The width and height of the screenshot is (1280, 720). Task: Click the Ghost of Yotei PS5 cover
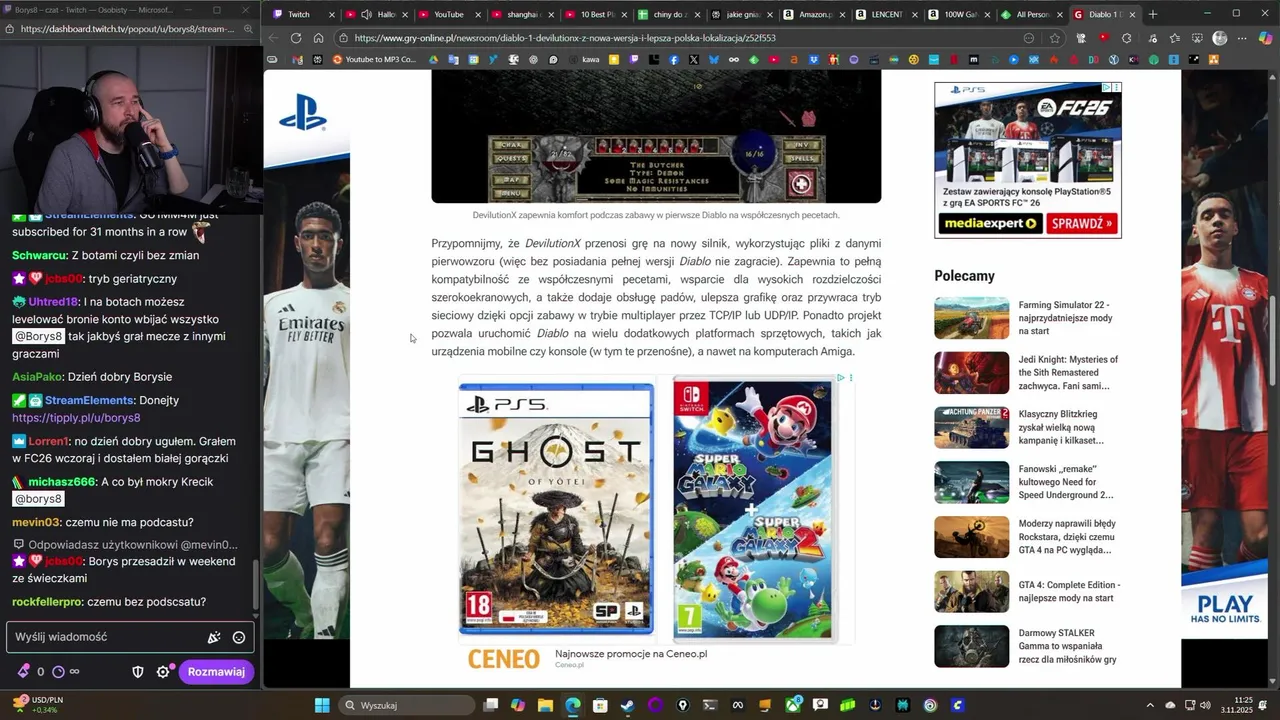click(x=556, y=509)
